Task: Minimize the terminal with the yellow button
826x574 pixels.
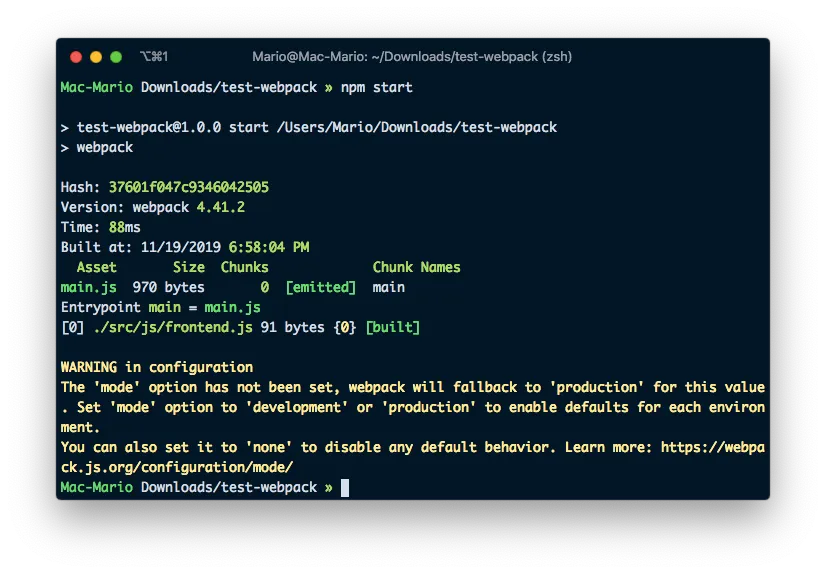Action: (x=96, y=57)
